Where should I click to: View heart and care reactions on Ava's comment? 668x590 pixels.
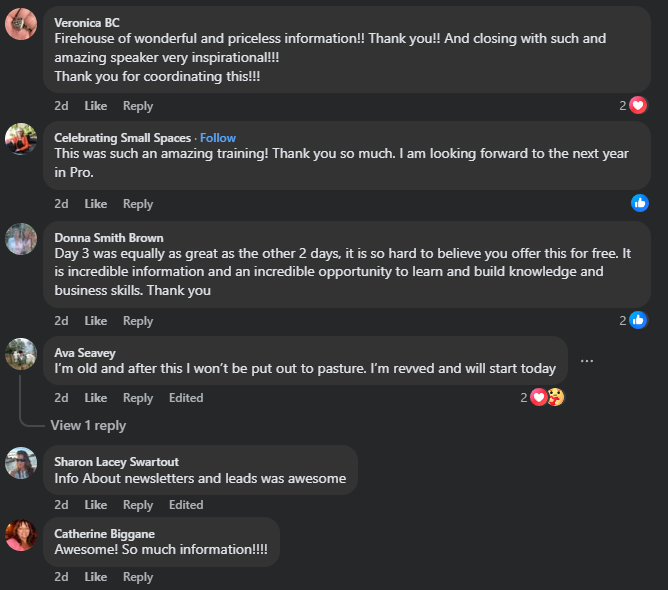(x=547, y=397)
